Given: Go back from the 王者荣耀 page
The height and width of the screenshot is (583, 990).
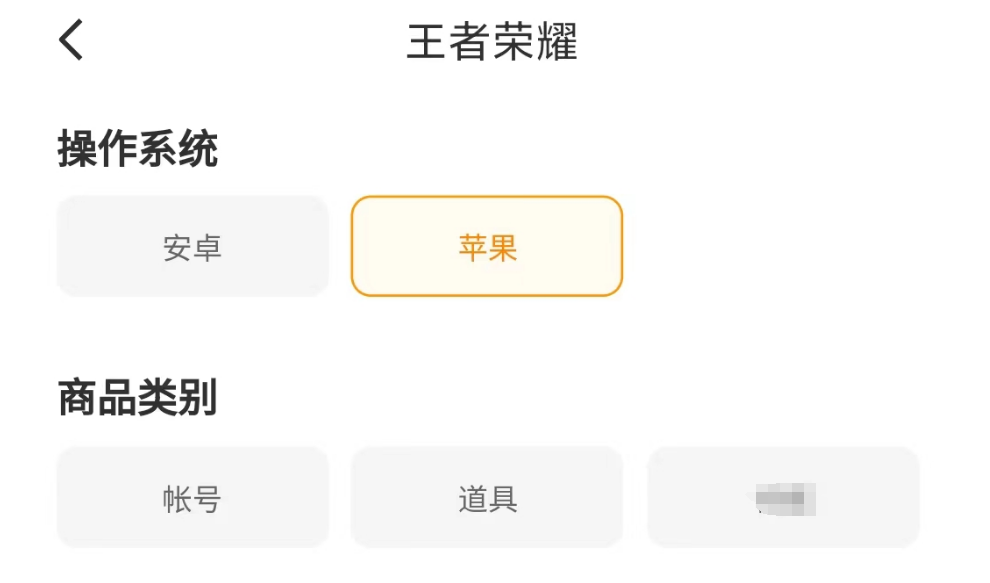Looking at the screenshot, I should [x=71, y=41].
